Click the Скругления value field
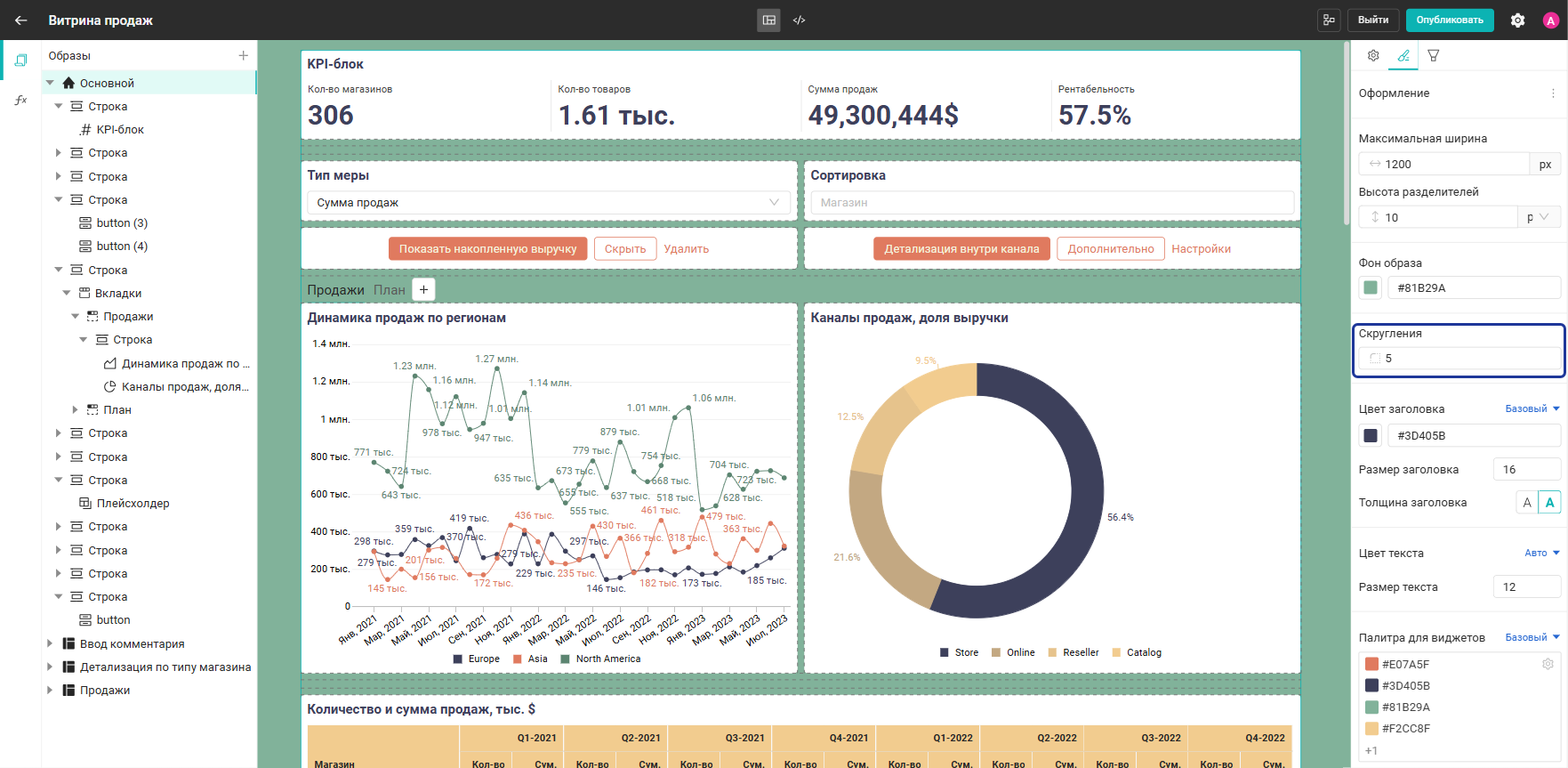The width and height of the screenshot is (1568, 768). [1459, 358]
